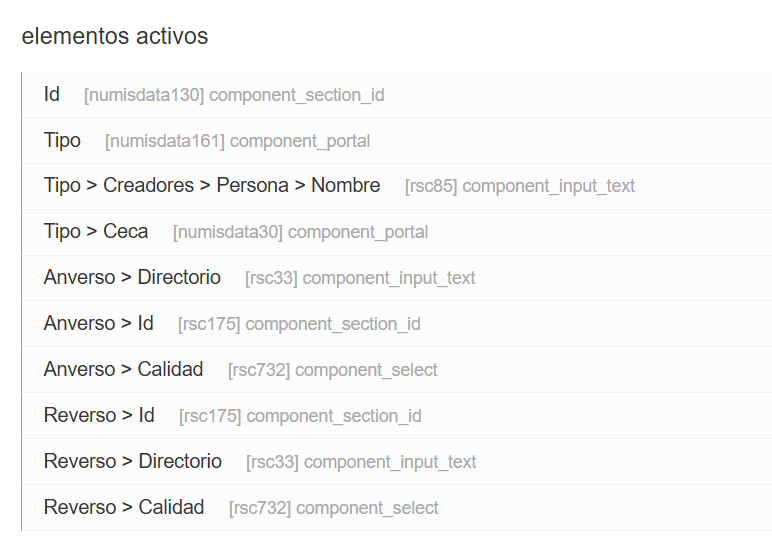
Task: Click the [rsc175] tag beside Anverso > Id
Action: point(209,325)
